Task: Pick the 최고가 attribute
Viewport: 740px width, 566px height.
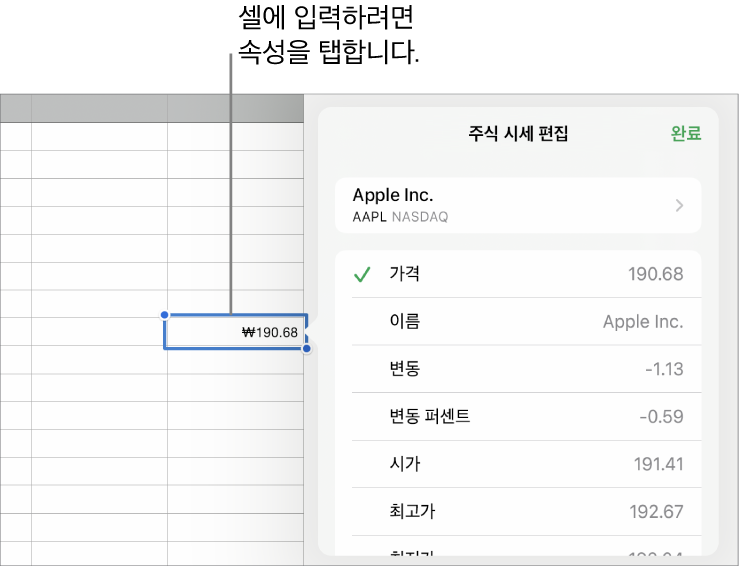Action: coord(518,512)
